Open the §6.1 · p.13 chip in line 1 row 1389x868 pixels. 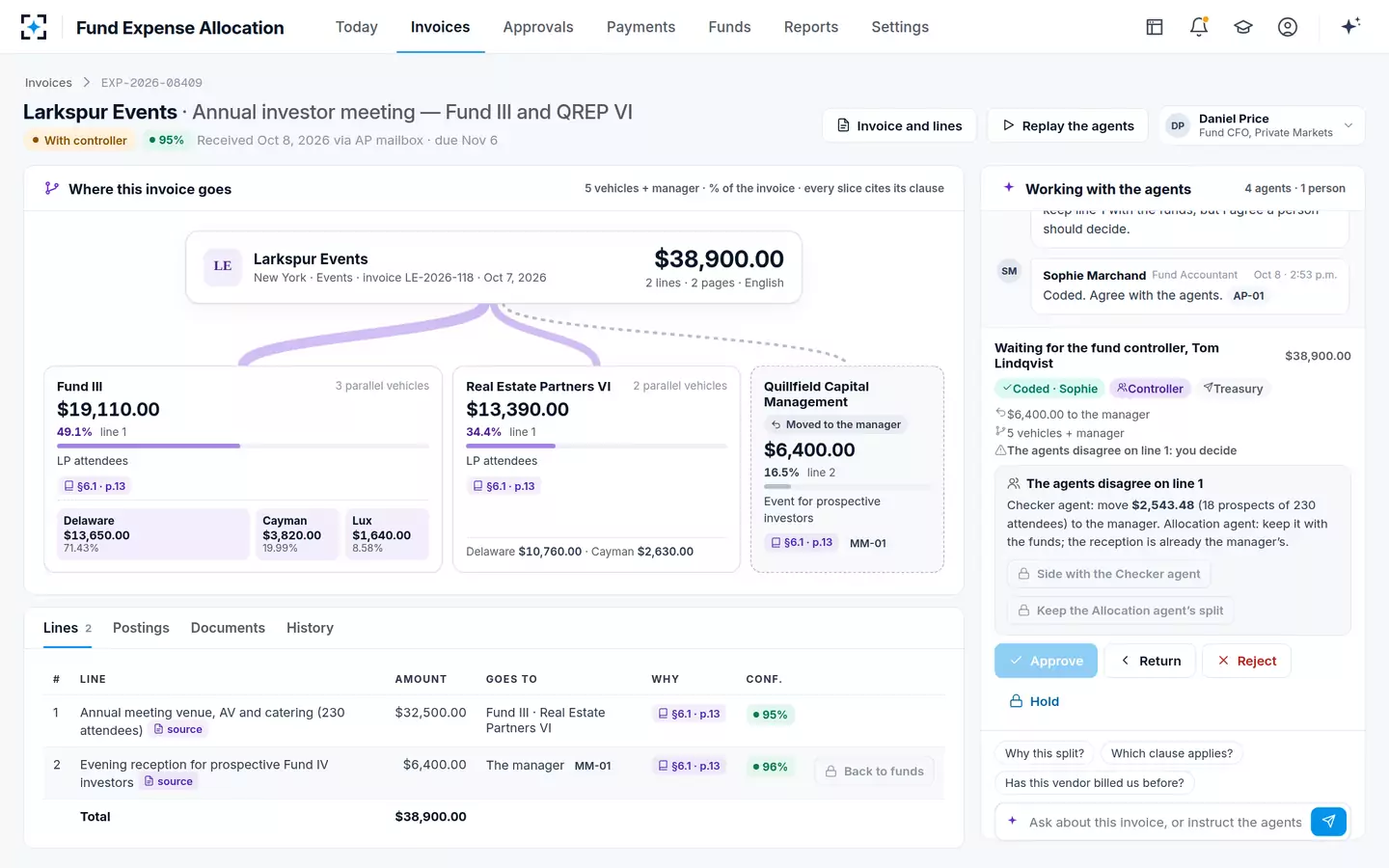[689, 714]
